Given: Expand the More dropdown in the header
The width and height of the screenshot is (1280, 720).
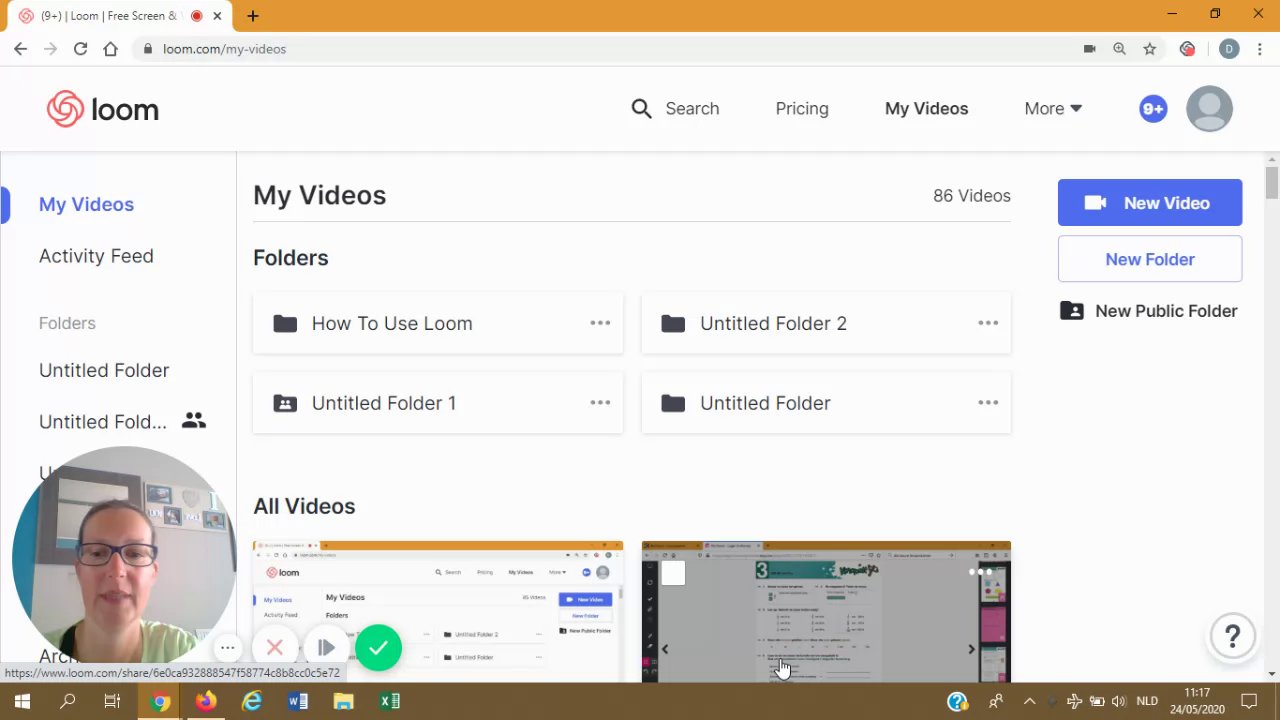Looking at the screenshot, I should click(x=1053, y=108).
